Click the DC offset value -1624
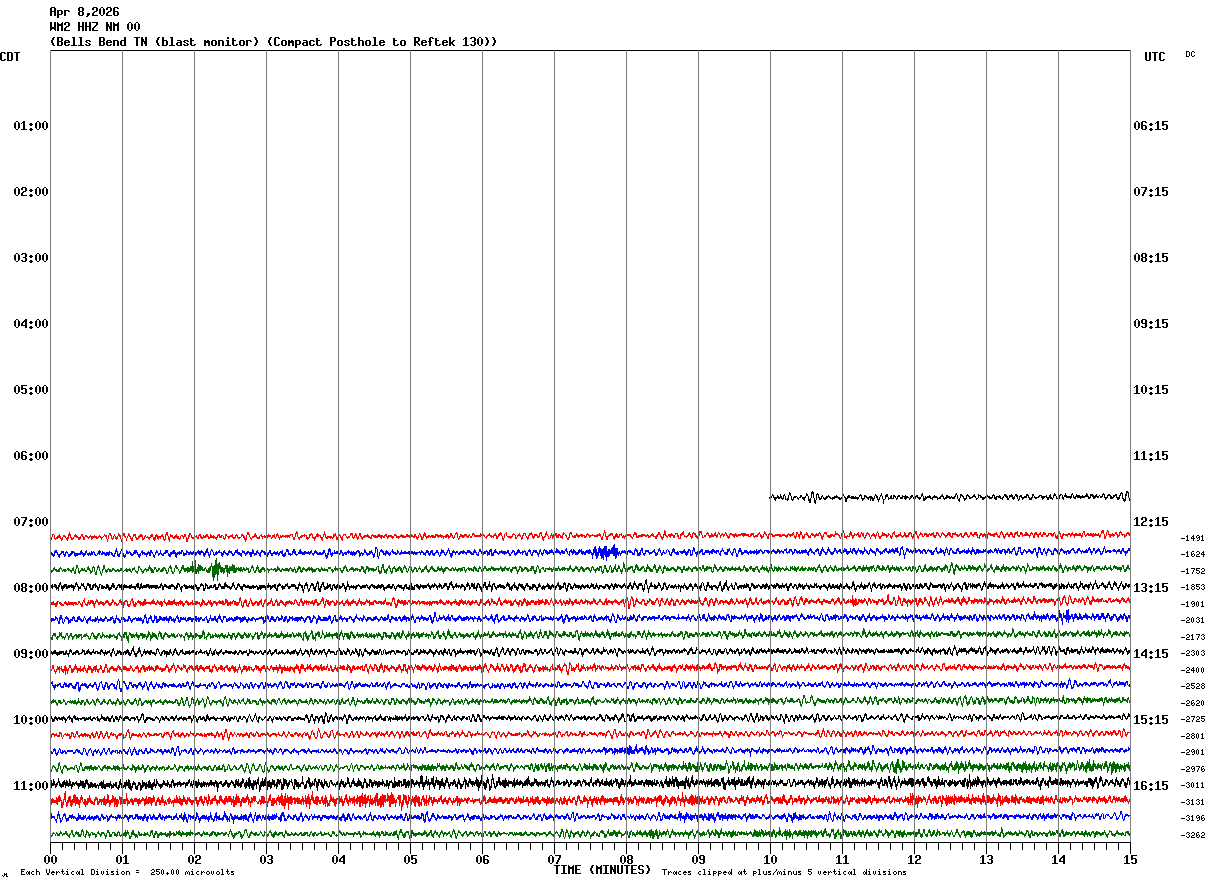 click(x=1193, y=554)
